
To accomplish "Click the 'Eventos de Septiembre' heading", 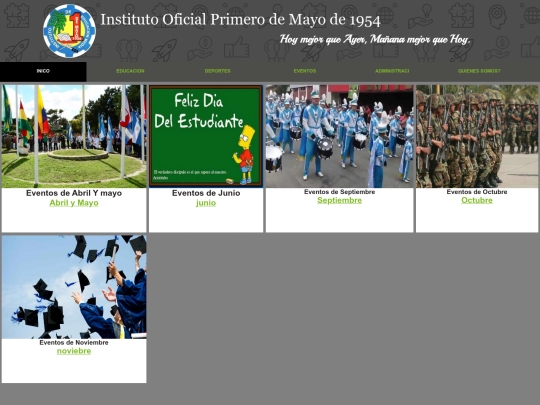I will 339,192.
